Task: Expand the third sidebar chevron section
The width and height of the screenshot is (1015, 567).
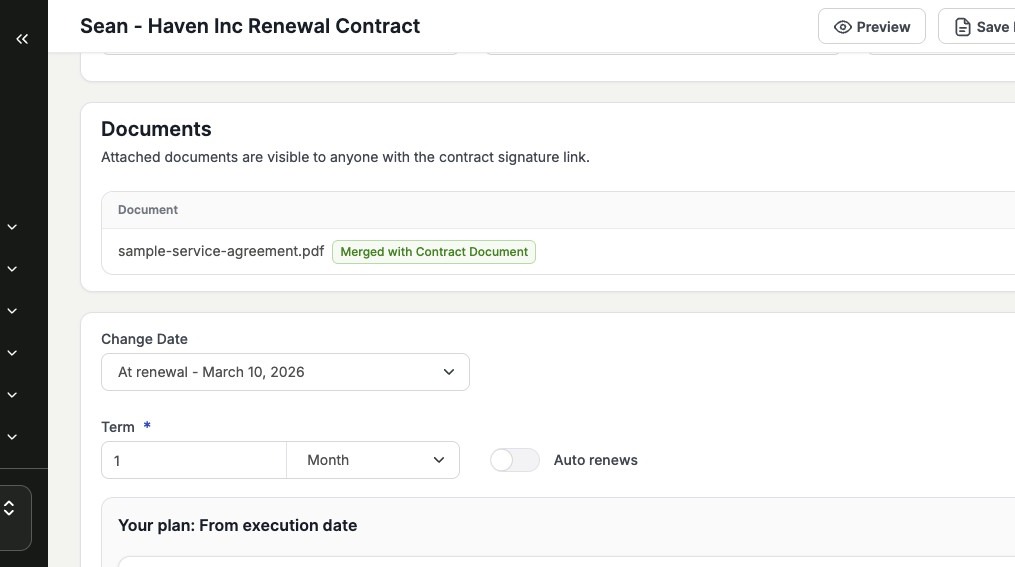Action: click(12, 311)
